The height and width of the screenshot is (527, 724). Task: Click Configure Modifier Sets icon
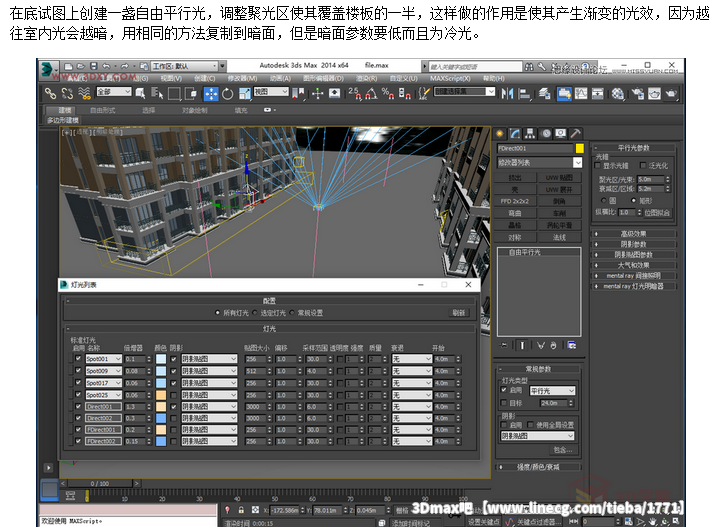pos(572,345)
